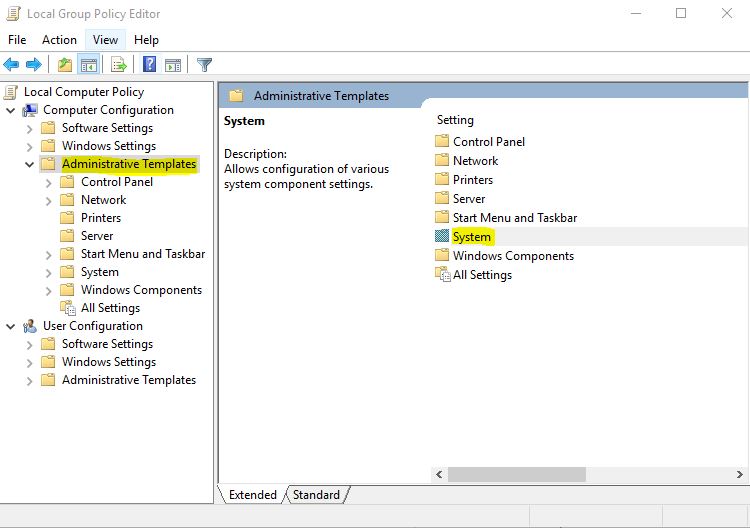Select Server in the console tree
This screenshot has width=750, height=528.
97,236
